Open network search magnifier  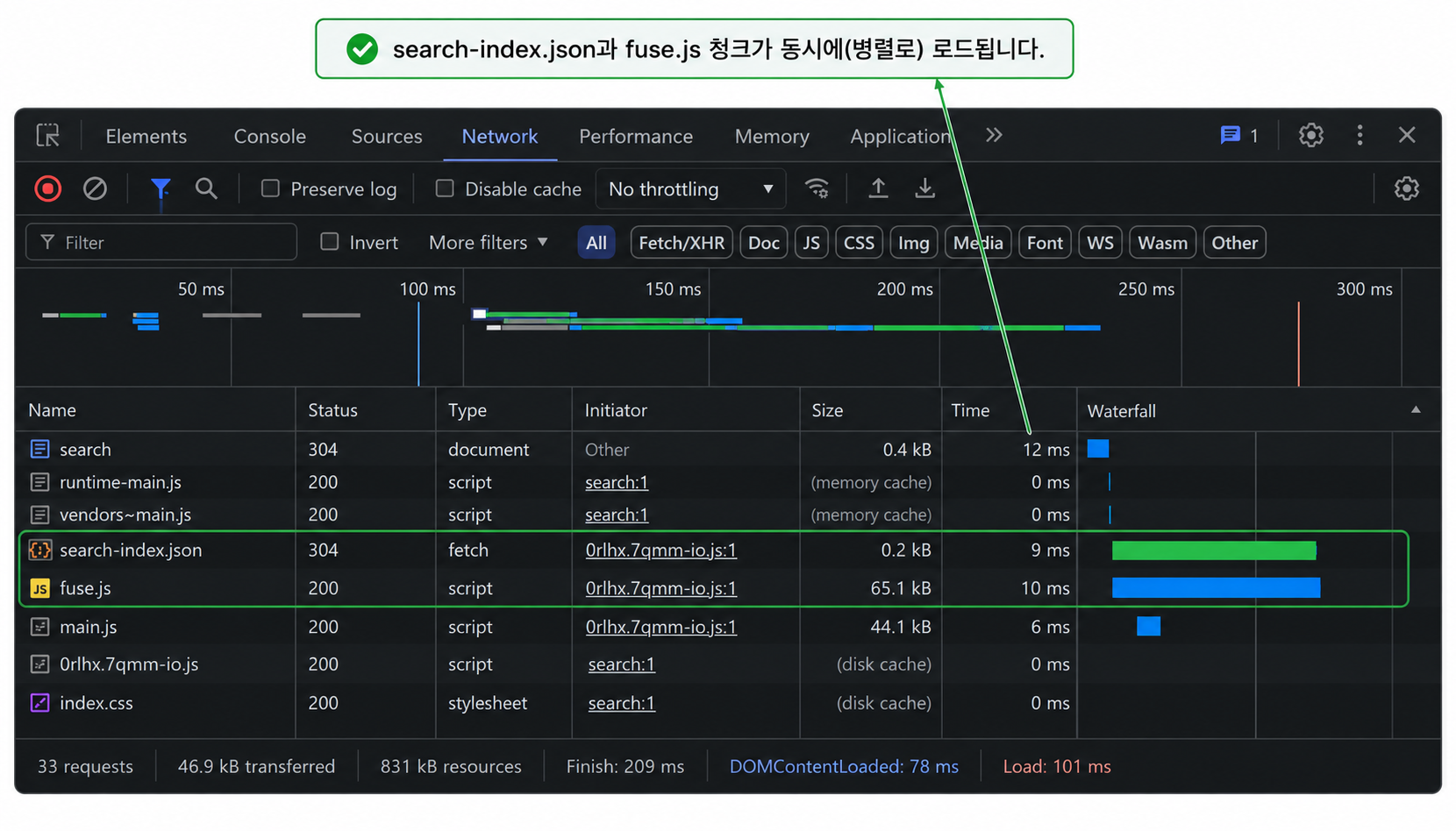point(206,188)
